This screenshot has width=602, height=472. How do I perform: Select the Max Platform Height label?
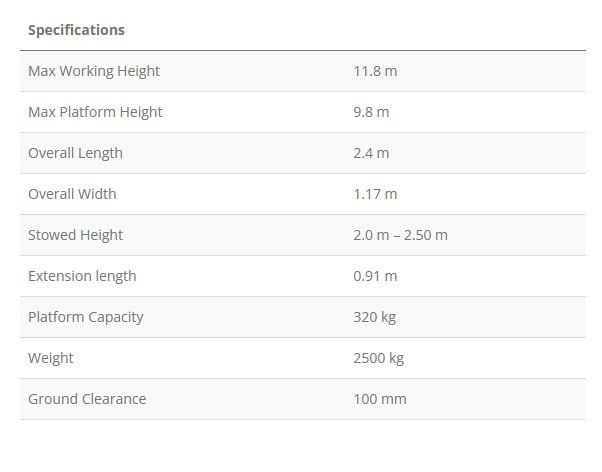(x=95, y=112)
